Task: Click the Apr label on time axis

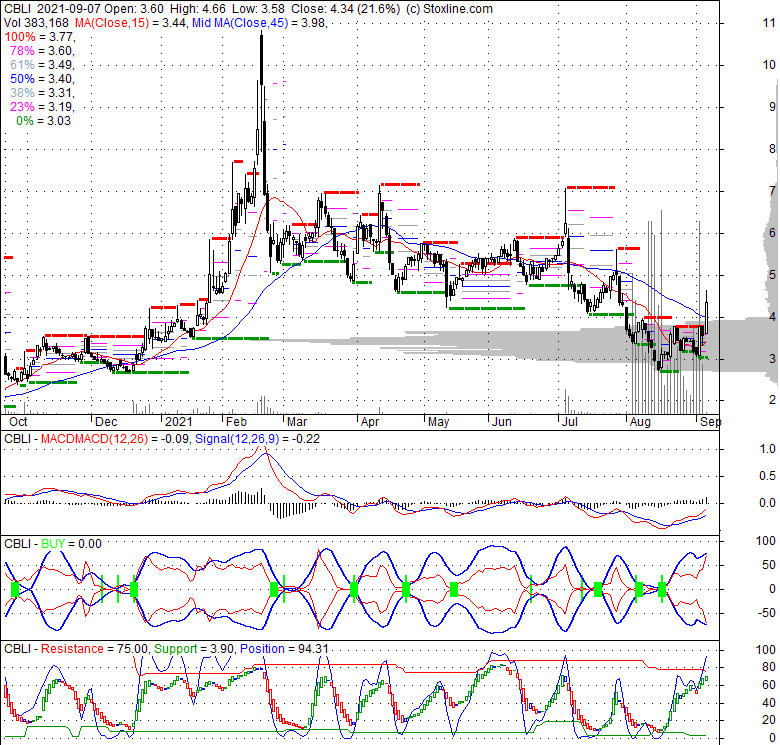Action: [x=370, y=422]
